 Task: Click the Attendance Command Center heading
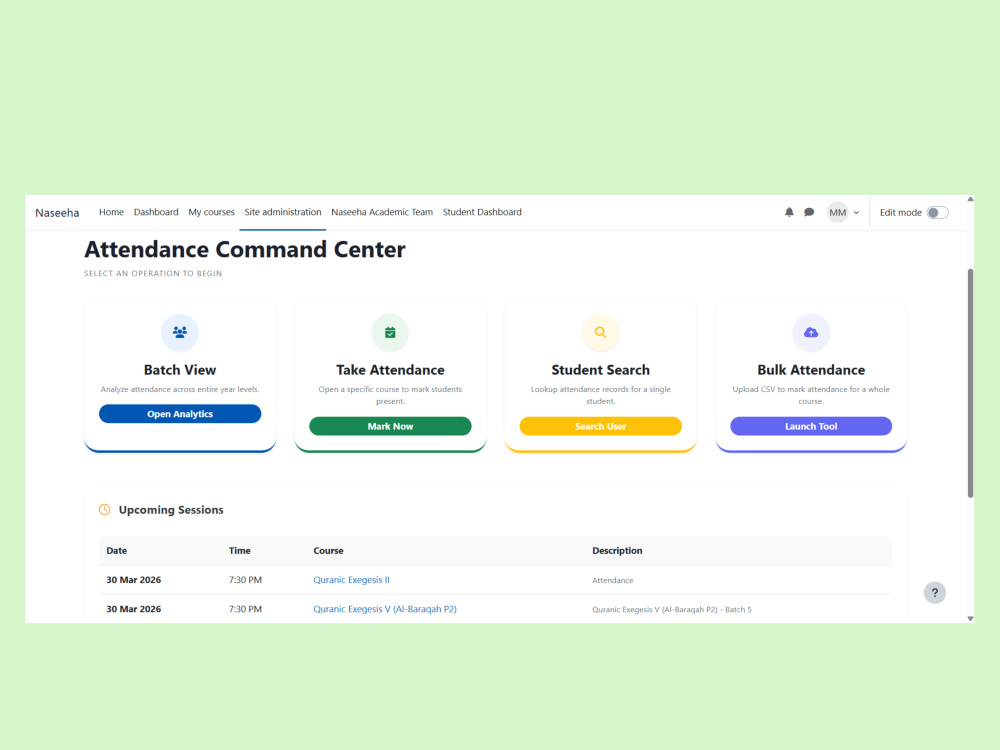pyautogui.click(x=245, y=249)
